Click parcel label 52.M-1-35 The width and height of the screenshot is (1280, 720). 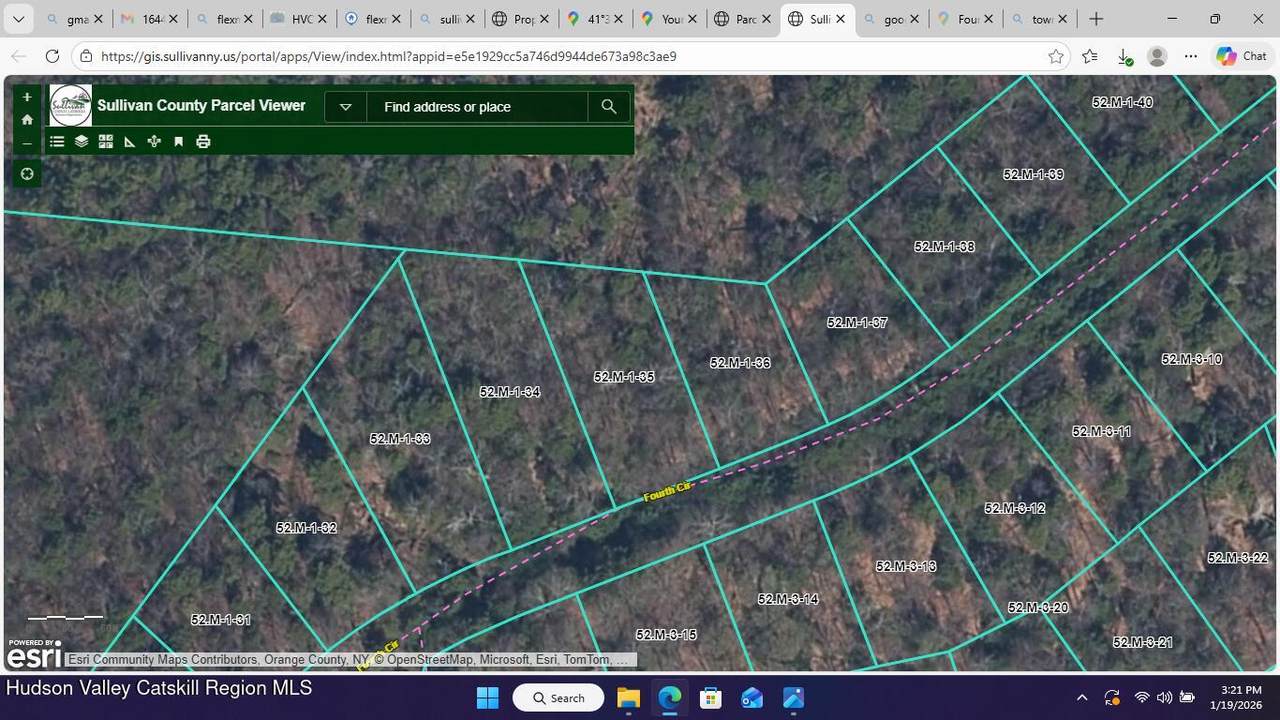tap(624, 377)
